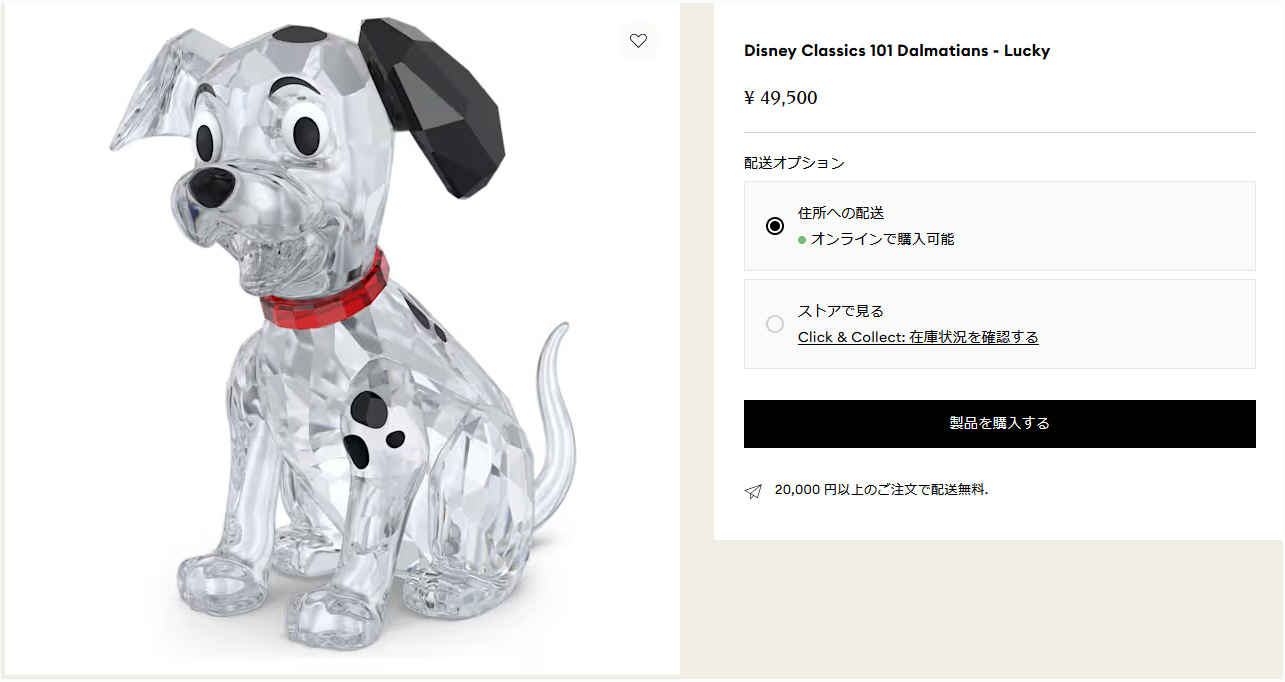
Task: Click the paper plane free shipping icon
Action: point(751,489)
